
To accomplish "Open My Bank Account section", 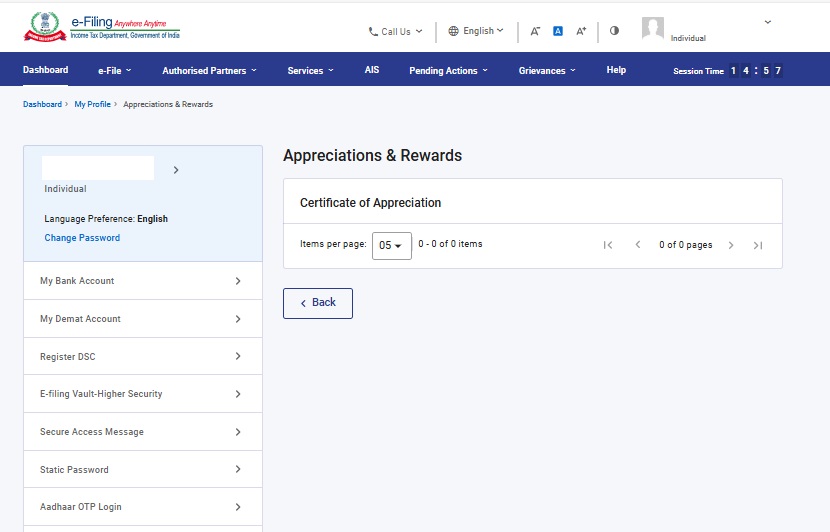I will point(143,281).
